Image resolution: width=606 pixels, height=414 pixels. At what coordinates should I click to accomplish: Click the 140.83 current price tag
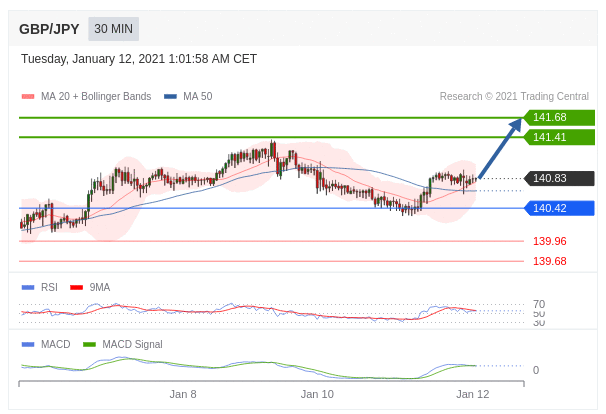click(x=559, y=179)
